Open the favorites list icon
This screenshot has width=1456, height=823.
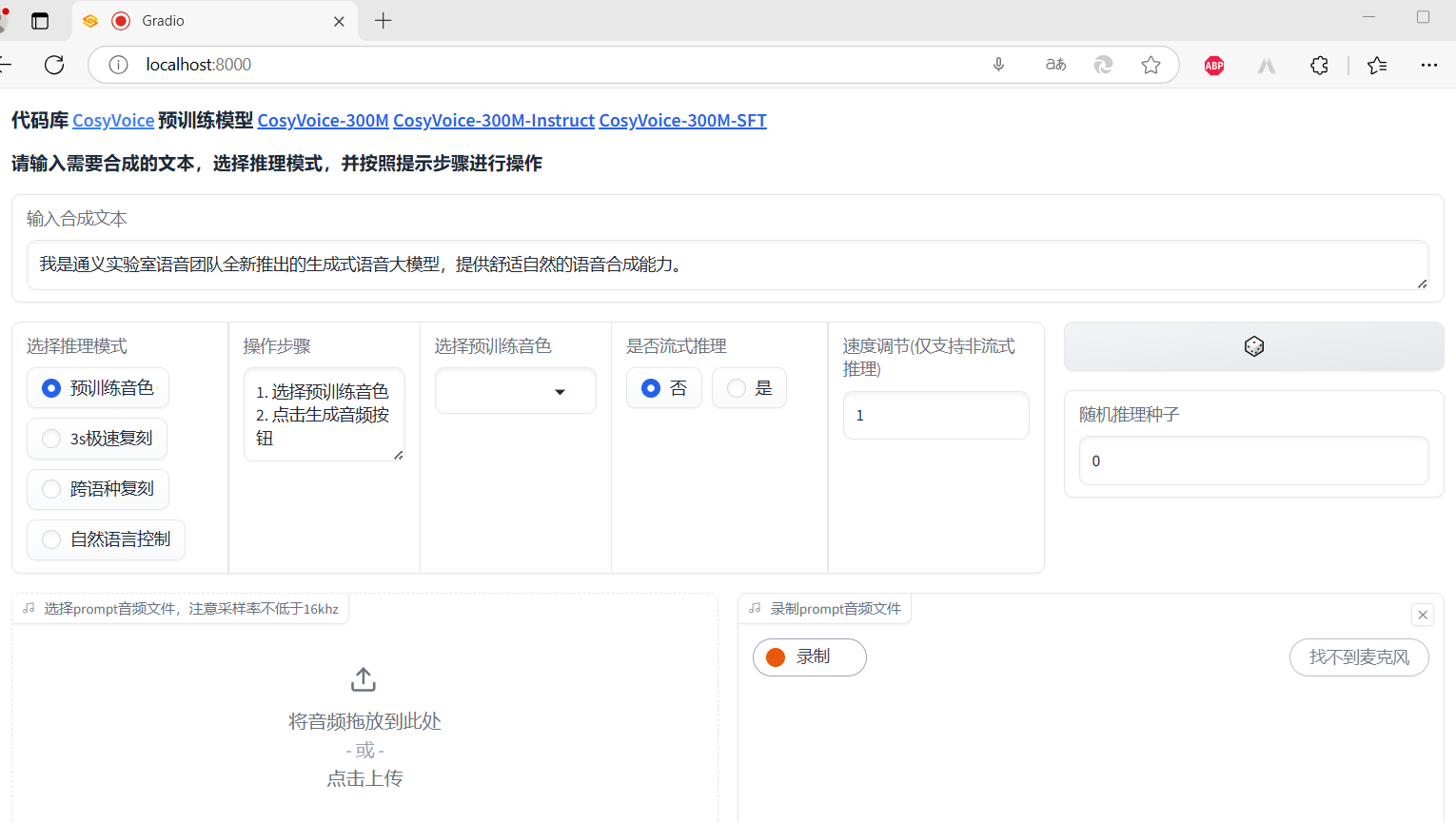[1377, 65]
